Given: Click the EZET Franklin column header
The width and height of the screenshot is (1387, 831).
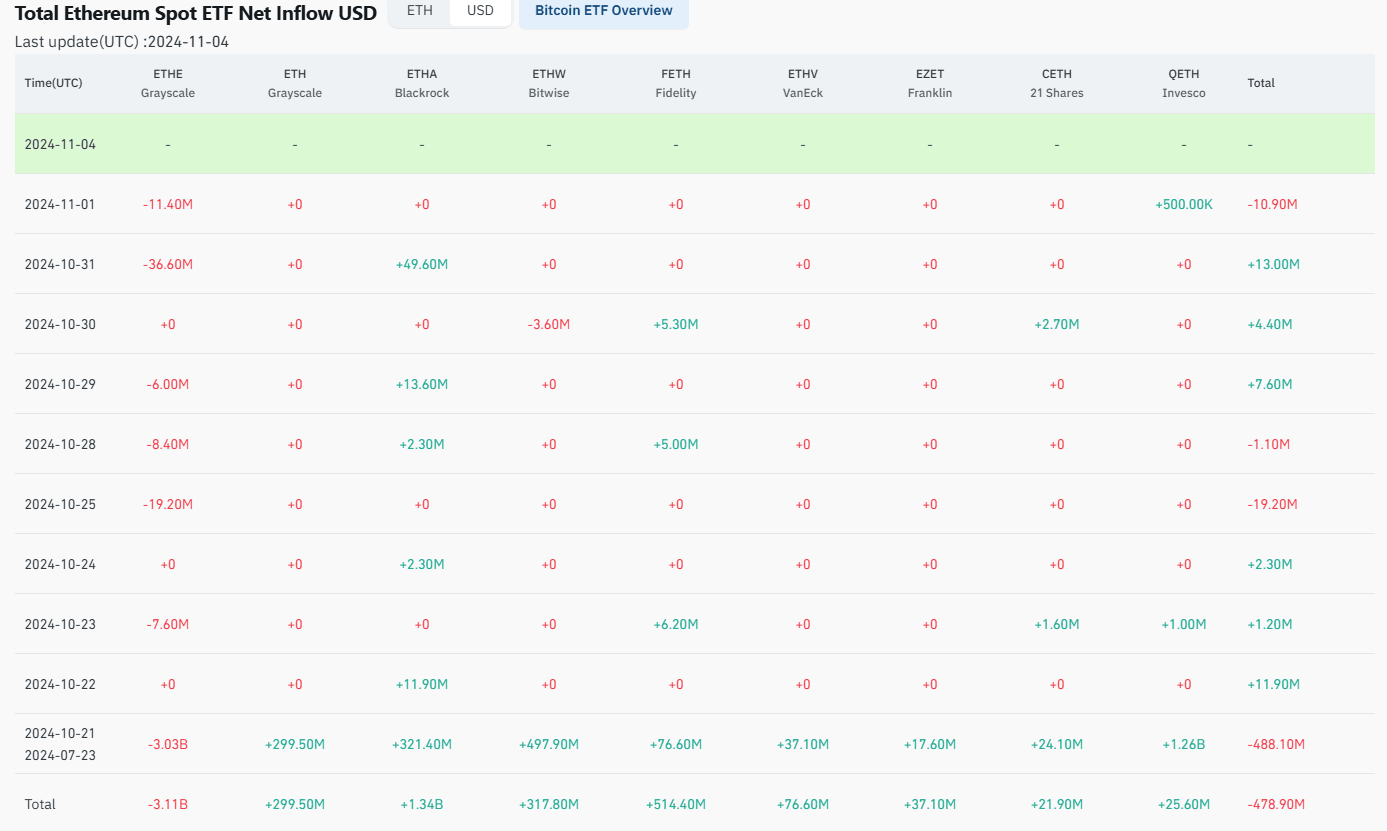Looking at the screenshot, I should [x=929, y=83].
